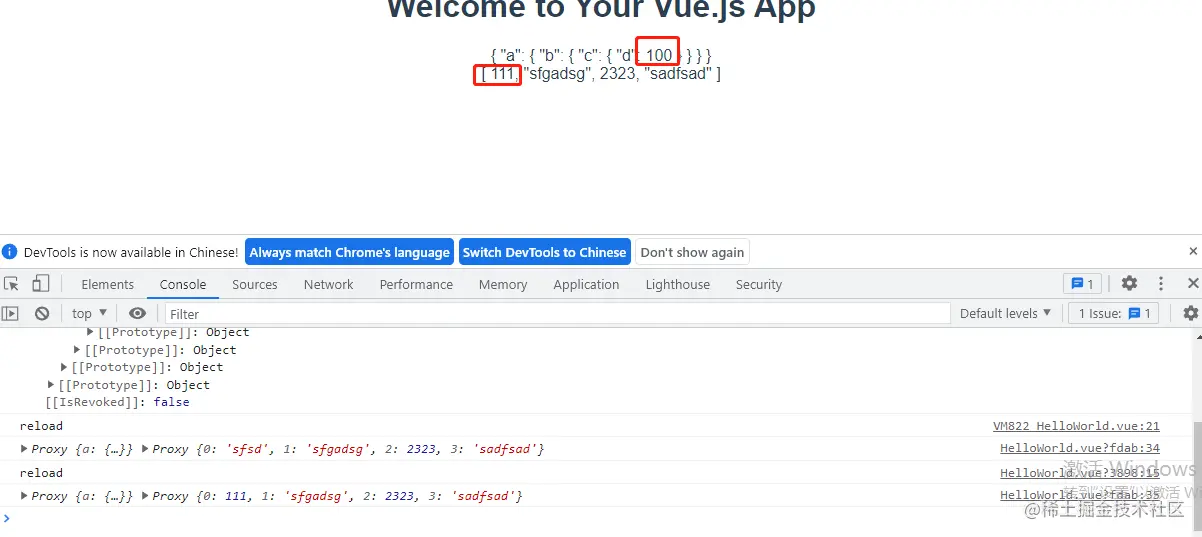The width and height of the screenshot is (1202, 537).
Task: Expand the [[Prototype]] row just above [[IsRevoked]]
Action: click(x=52, y=385)
